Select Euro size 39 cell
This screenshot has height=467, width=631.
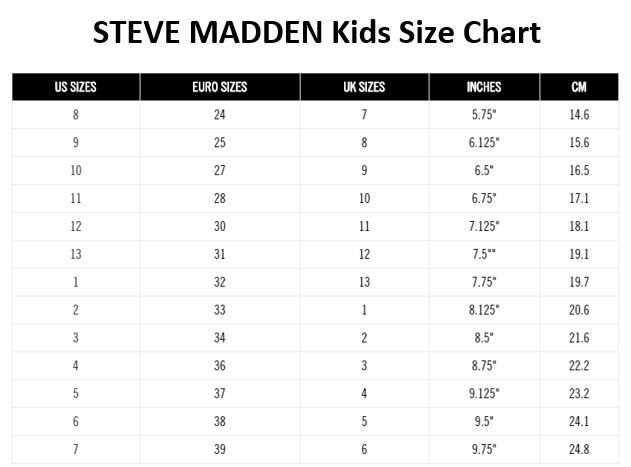220,449
